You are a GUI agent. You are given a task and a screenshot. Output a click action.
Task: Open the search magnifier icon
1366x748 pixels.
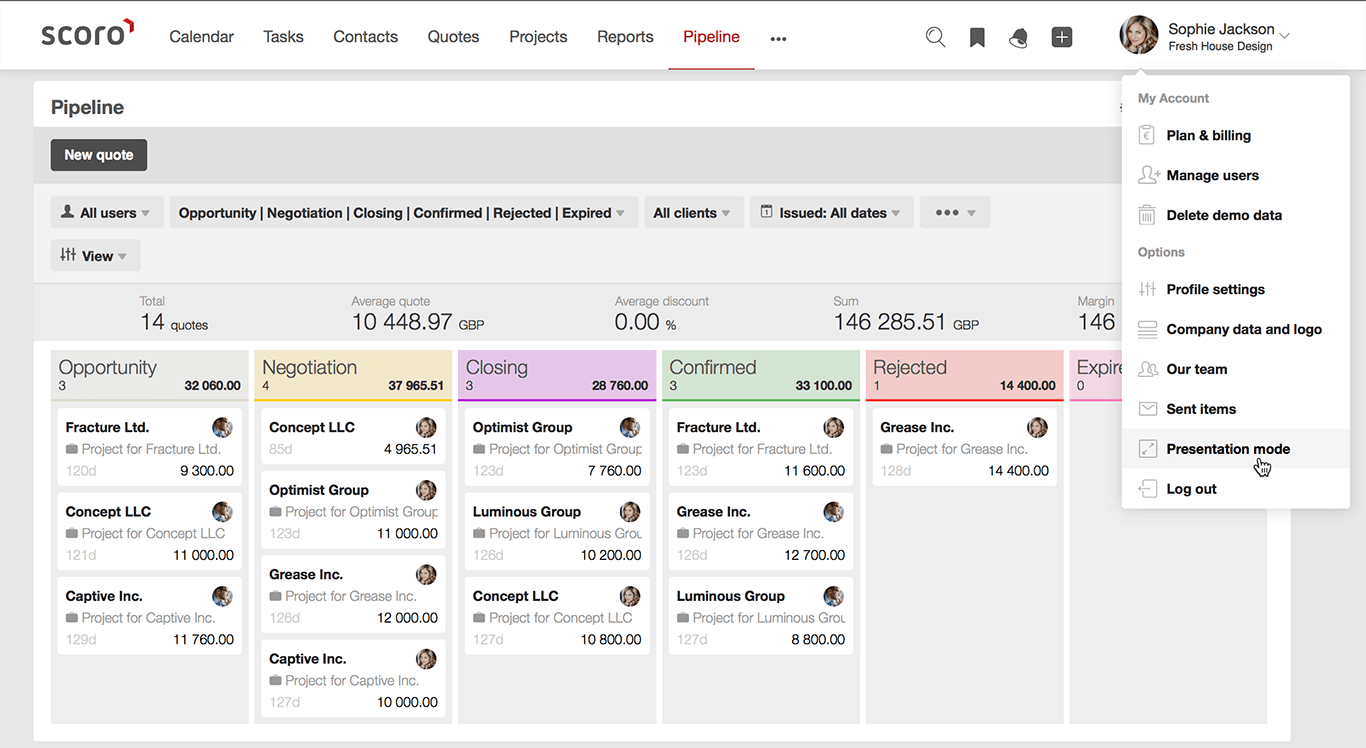coord(935,37)
